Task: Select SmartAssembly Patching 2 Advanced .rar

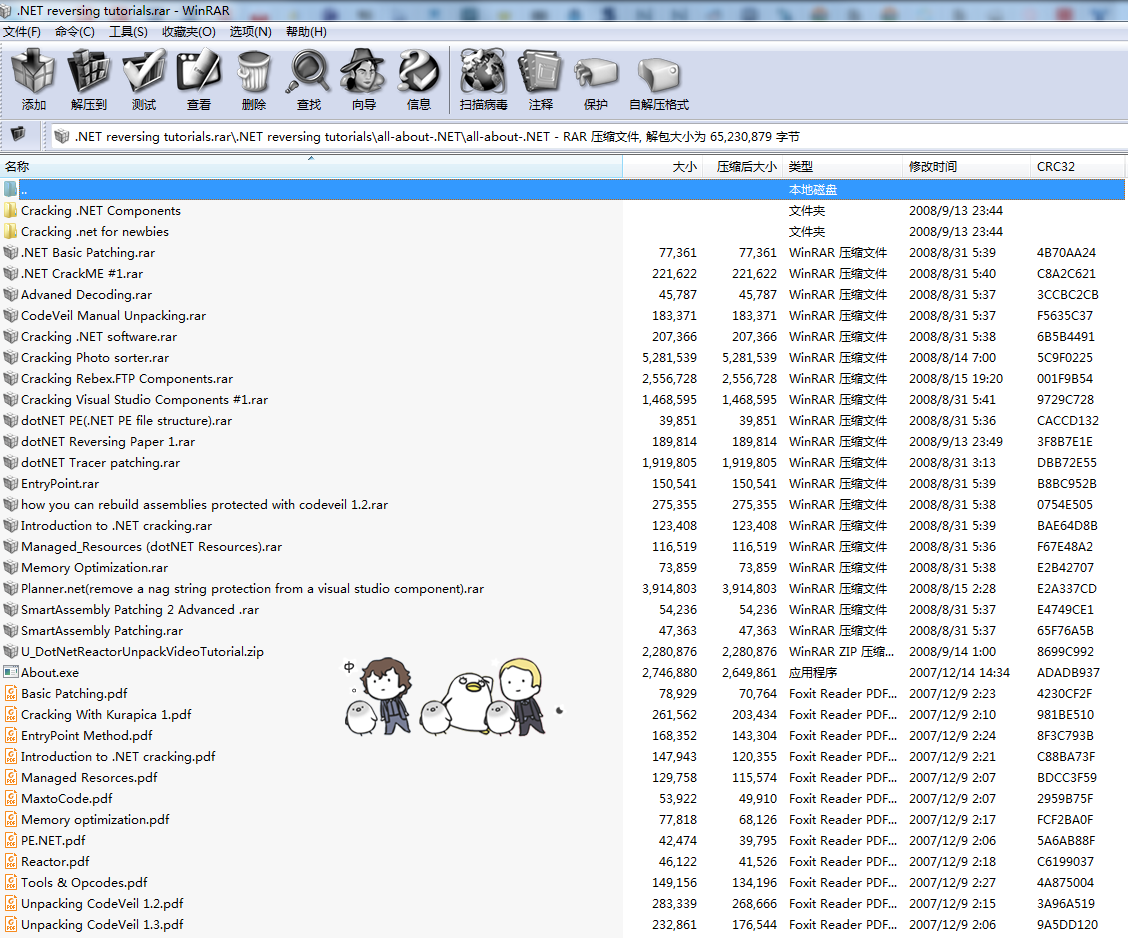Action: pyautogui.click(x=140, y=610)
